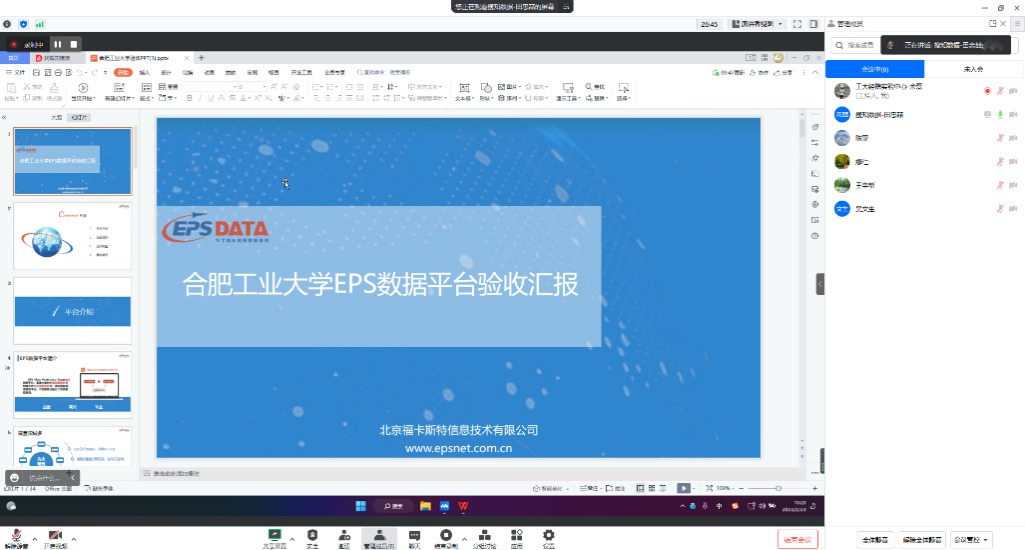Image resolution: width=1025 pixels, height=550 pixels.
Task: Turn on camera with 开启视频
Action: (55, 538)
